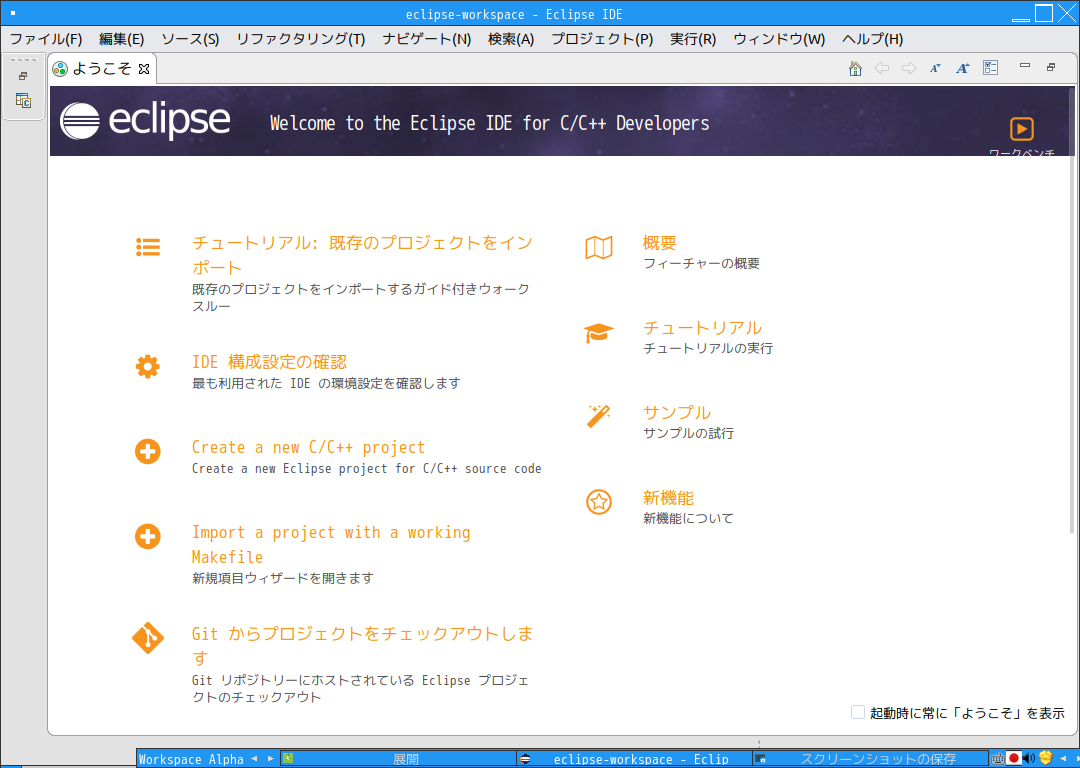Maximize the Welcome view using top-right restore icon

click(x=1051, y=67)
